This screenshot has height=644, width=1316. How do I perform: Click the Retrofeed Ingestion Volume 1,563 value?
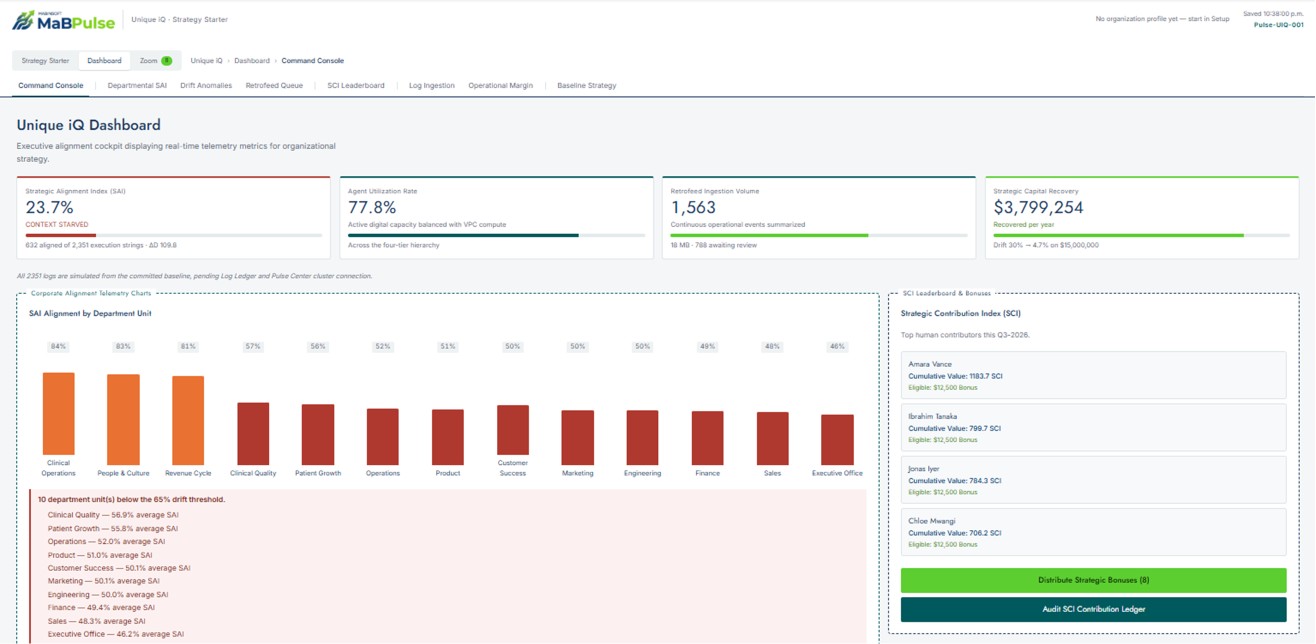pos(693,207)
